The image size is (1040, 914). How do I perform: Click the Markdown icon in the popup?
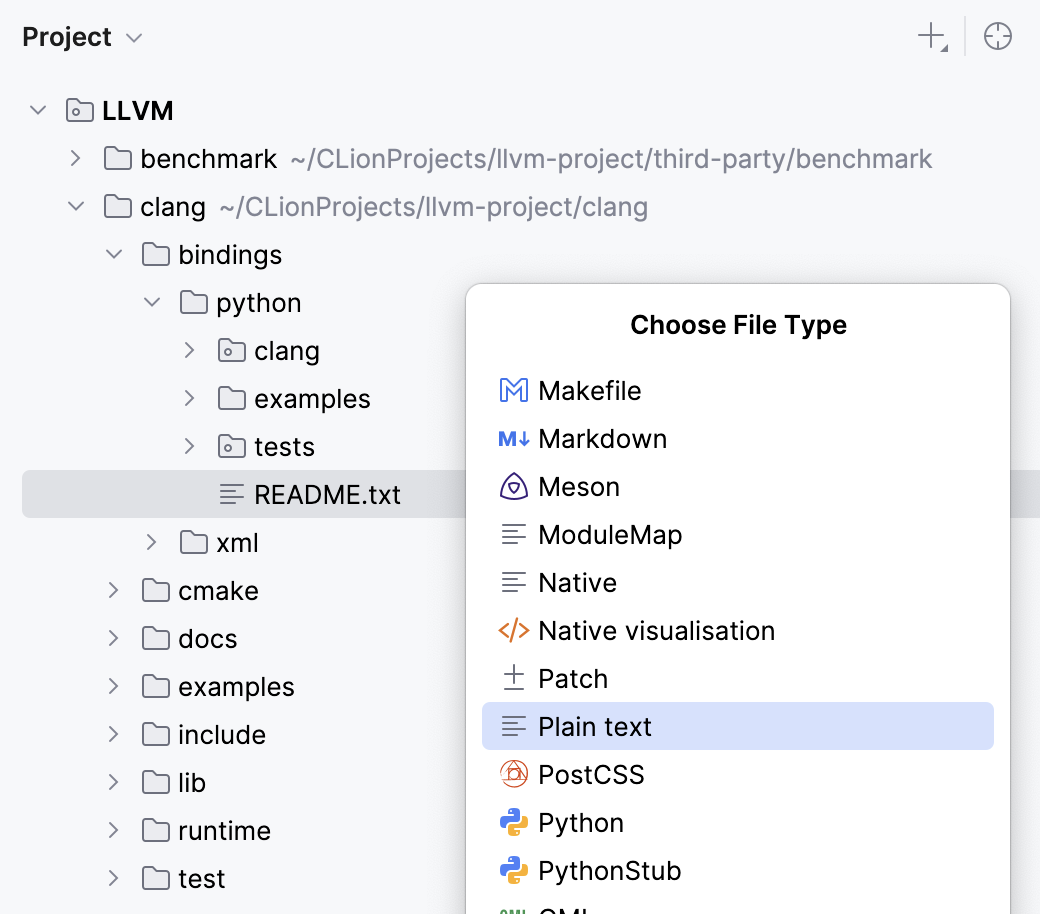(x=514, y=438)
